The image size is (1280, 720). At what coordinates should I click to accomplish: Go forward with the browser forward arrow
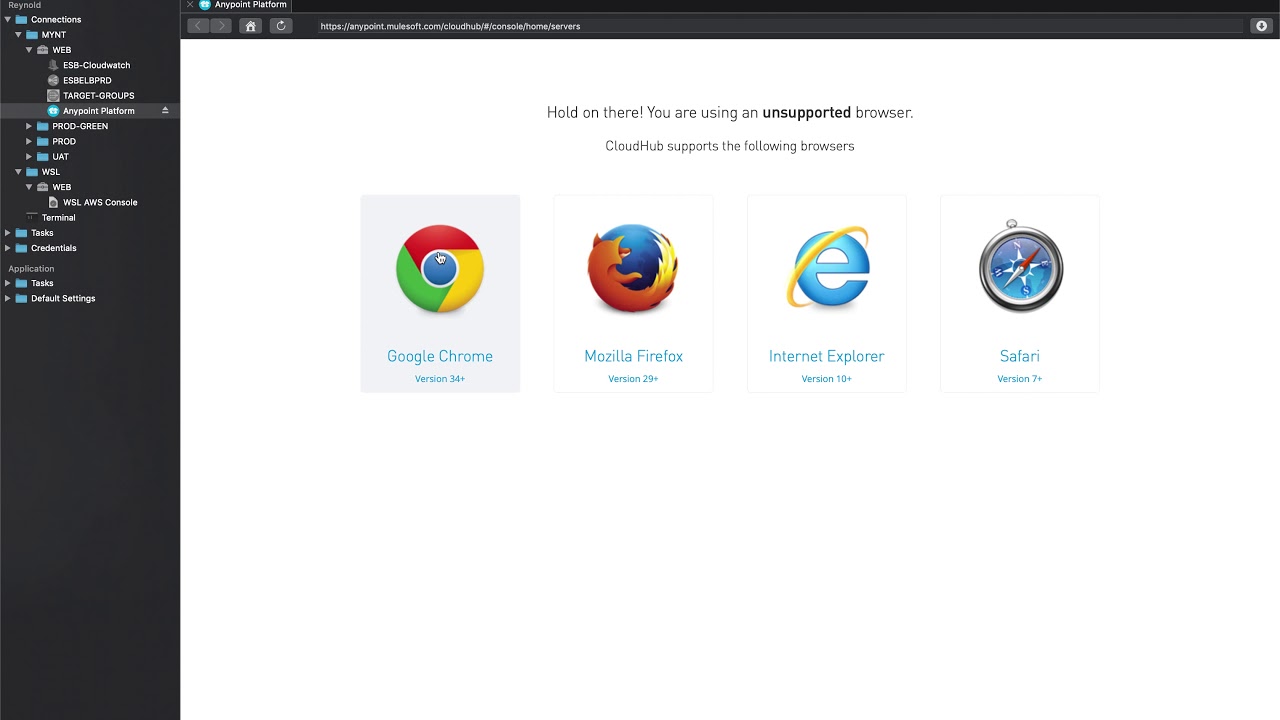(x=221, y=26)
